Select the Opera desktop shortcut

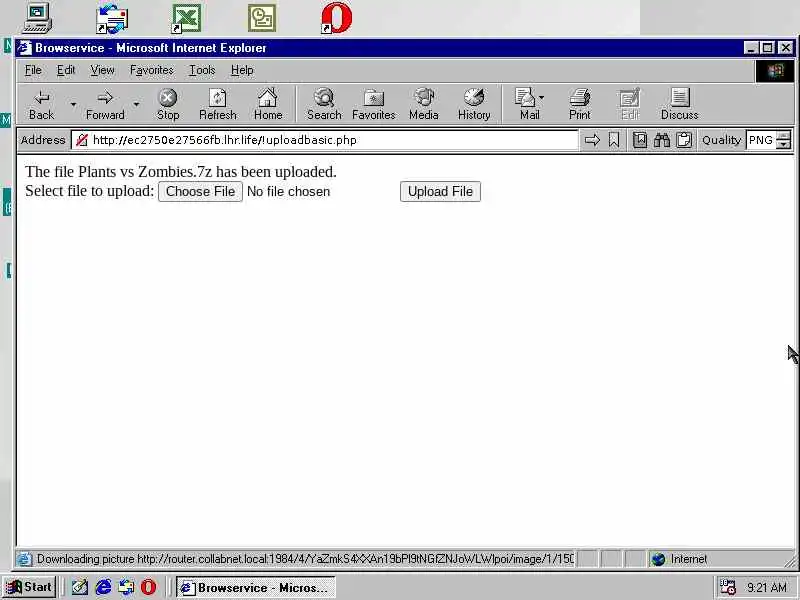coord(337,18)
